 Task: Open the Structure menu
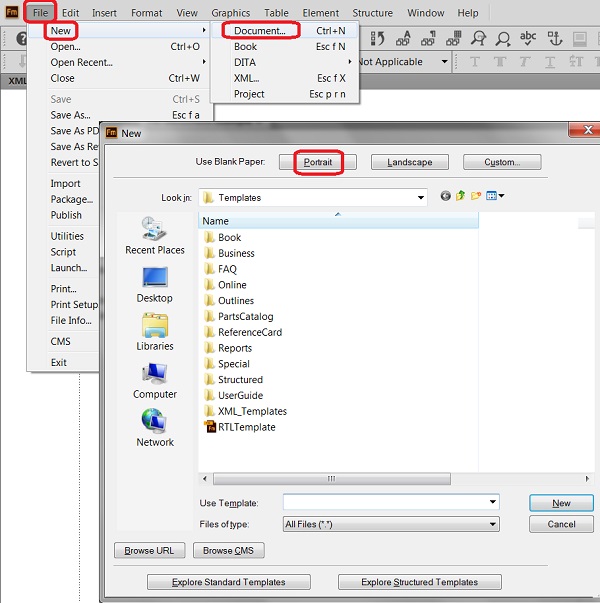[x=372, y=13]
